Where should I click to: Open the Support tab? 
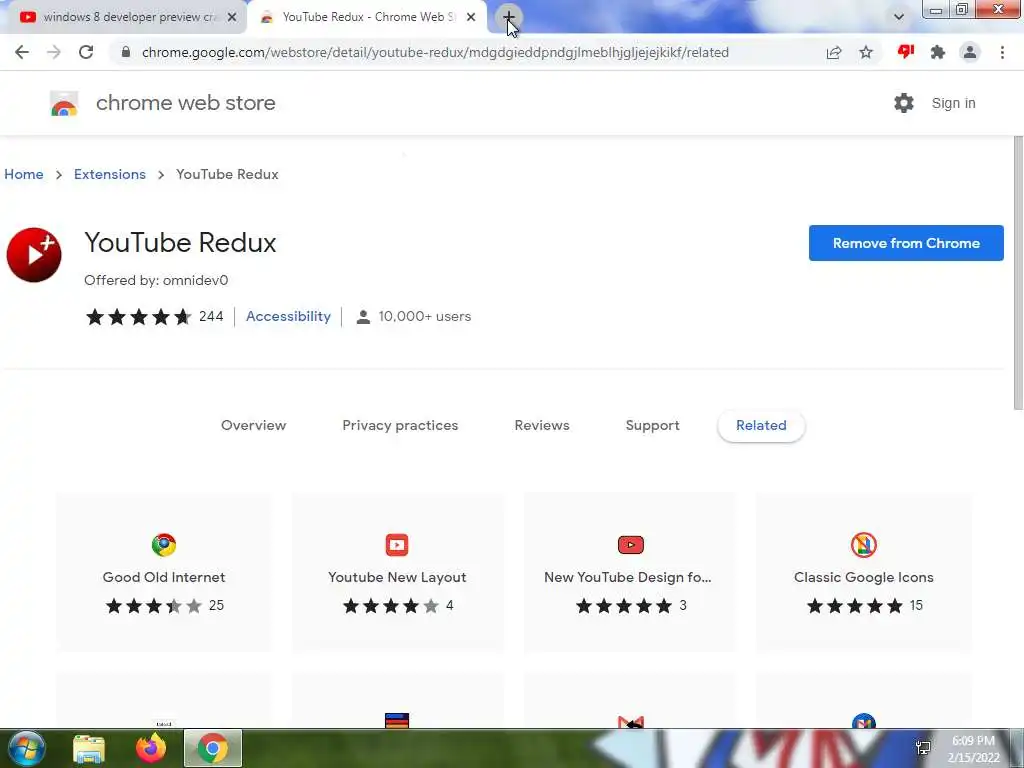(652, 425)
